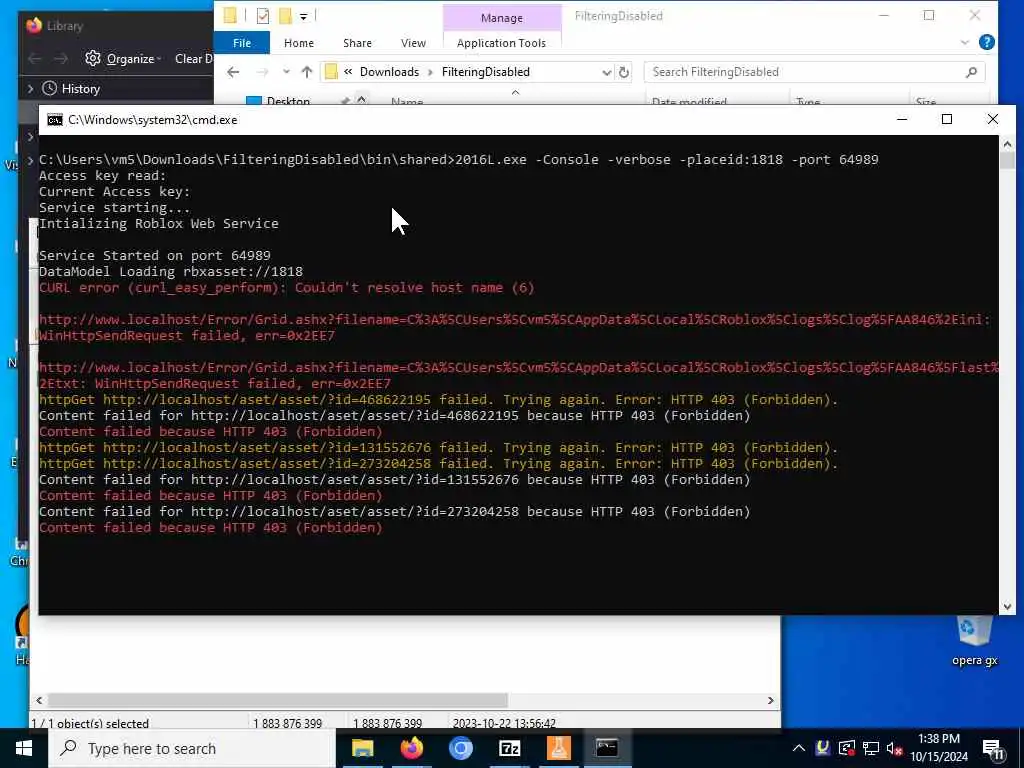Viewport: 1024px width, 768px height.
Task: Open the Chromium browser taskbar icon
Action: [x=460, y=748]
